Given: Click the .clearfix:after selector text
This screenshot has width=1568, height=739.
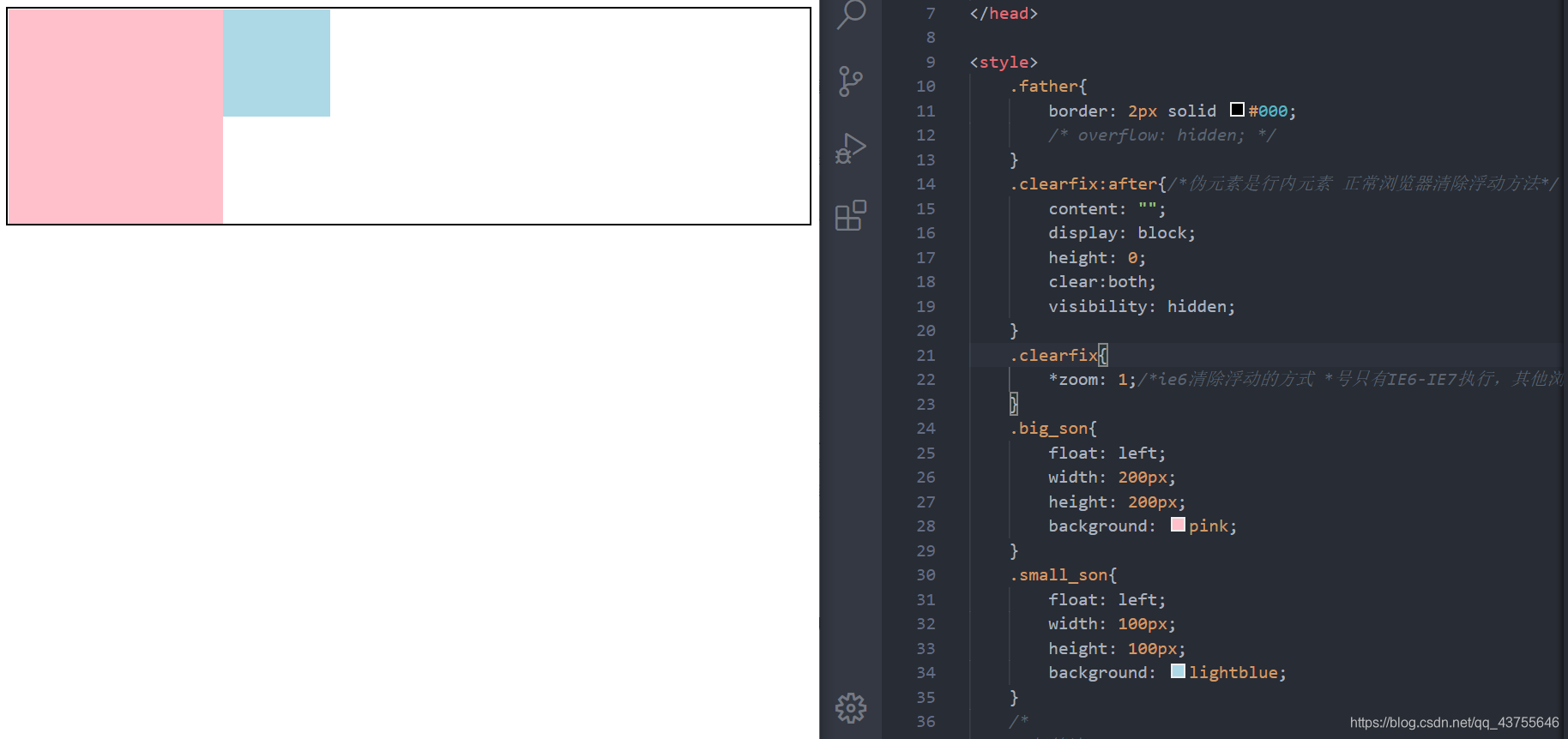Looking at the screenshot, I should (1083, 184).
